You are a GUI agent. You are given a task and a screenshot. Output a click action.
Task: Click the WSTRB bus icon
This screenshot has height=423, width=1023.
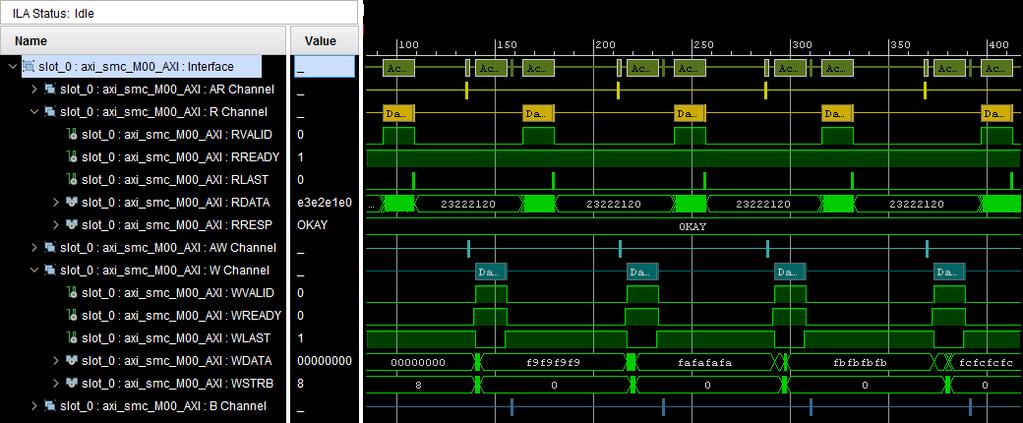(72, 383)
